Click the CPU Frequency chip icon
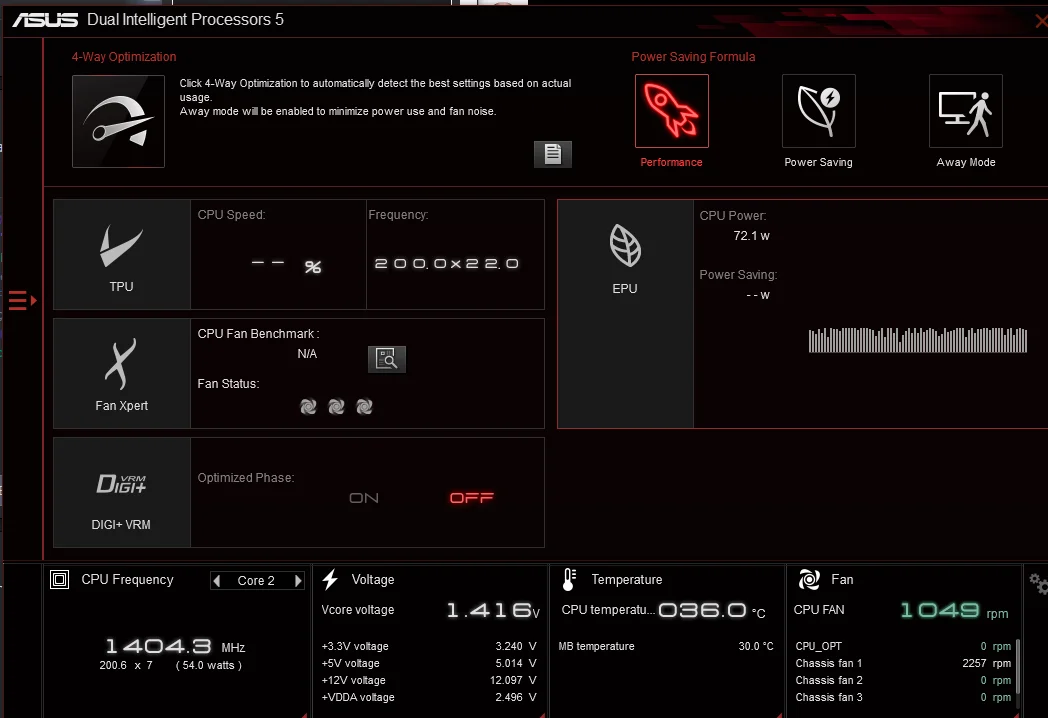The height and width of the screenshot is (718, 1048). coord(59,580)
